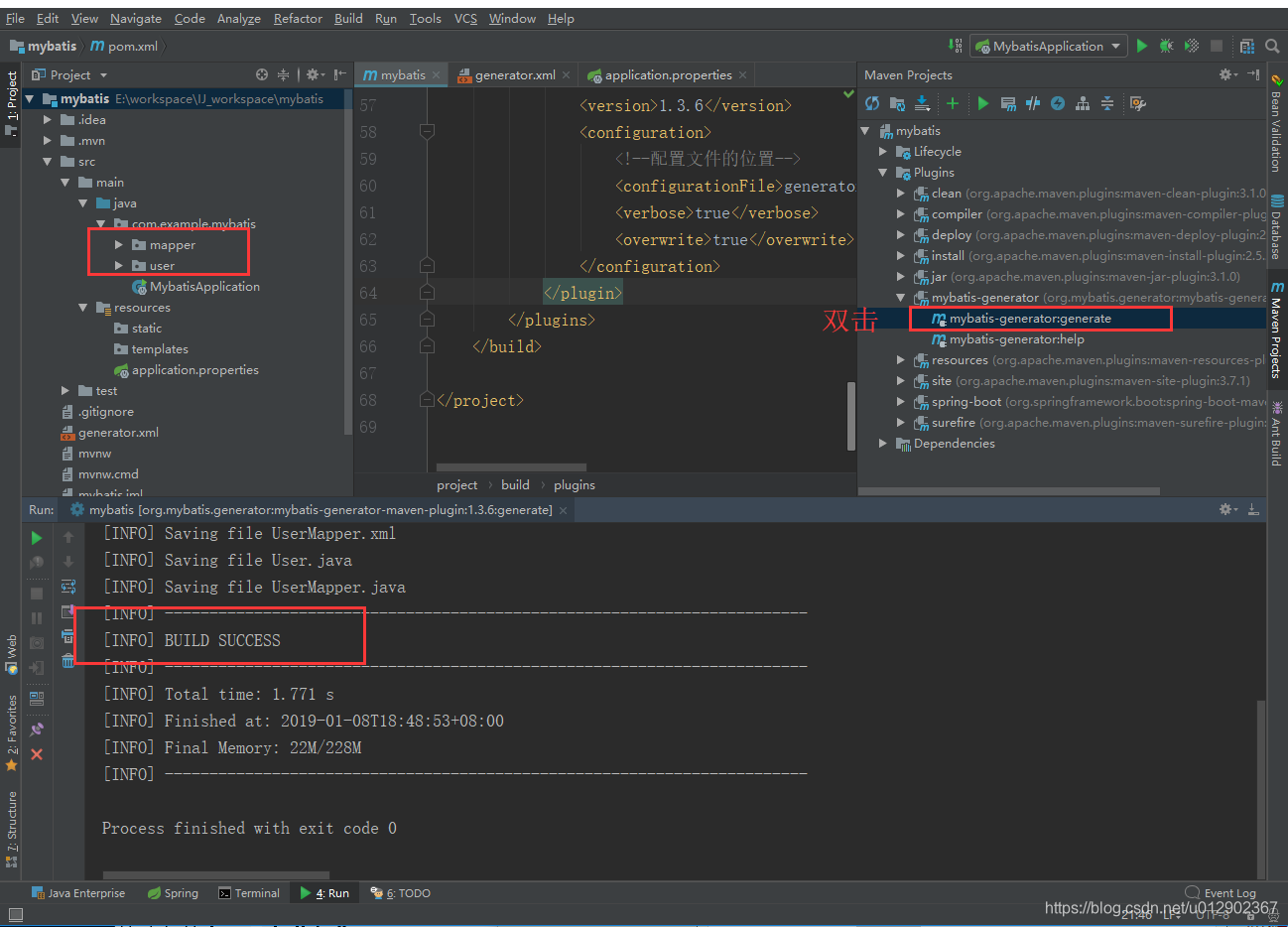Image resolution: width=1288 pixels, height=927 pixels.
Task: Start debugging with the bug icon
Action: coord(1167,46)
